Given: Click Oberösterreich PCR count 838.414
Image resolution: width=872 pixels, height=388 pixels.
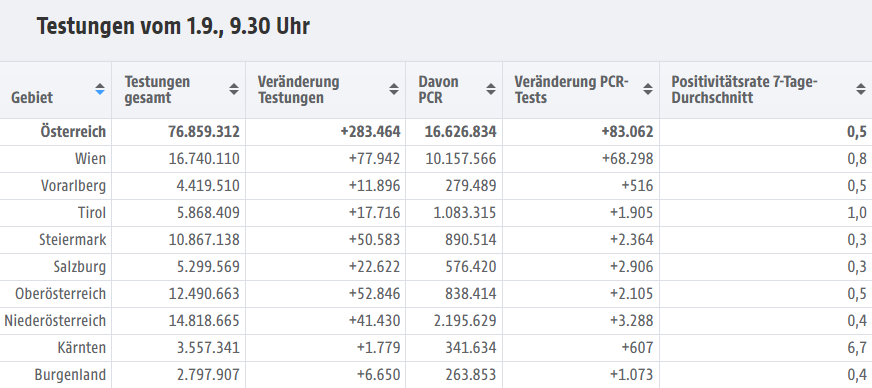Looking at the screenshot, I should pyautogui.click(x=470, y=294).
